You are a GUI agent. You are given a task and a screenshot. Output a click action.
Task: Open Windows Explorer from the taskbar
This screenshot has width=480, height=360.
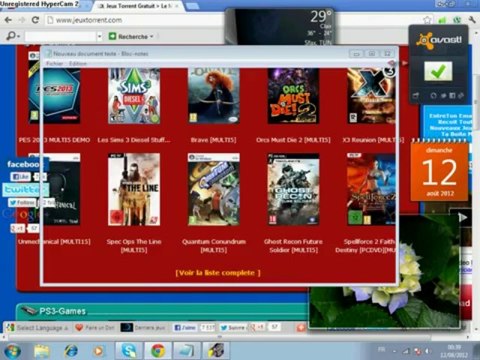click(x=42, y=351)
